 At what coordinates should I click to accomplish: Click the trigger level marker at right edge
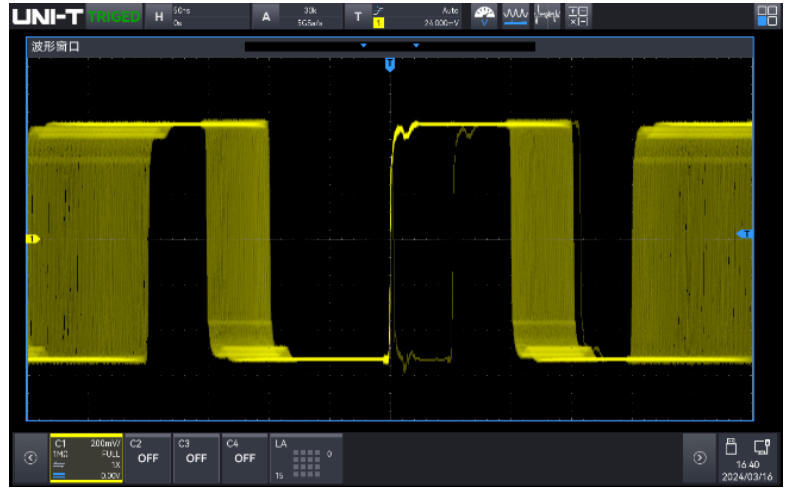point(744,234)
